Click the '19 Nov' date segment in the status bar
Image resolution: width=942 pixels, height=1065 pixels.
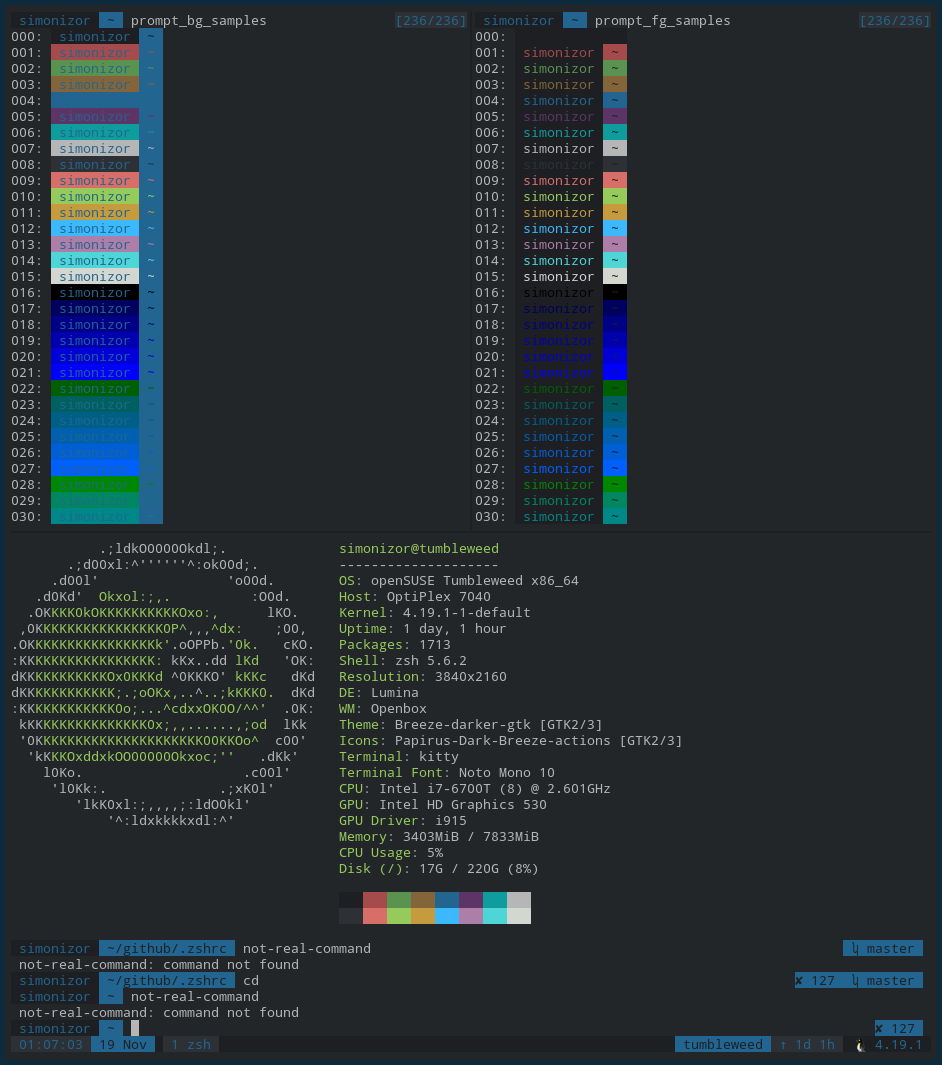[123, 1045]
